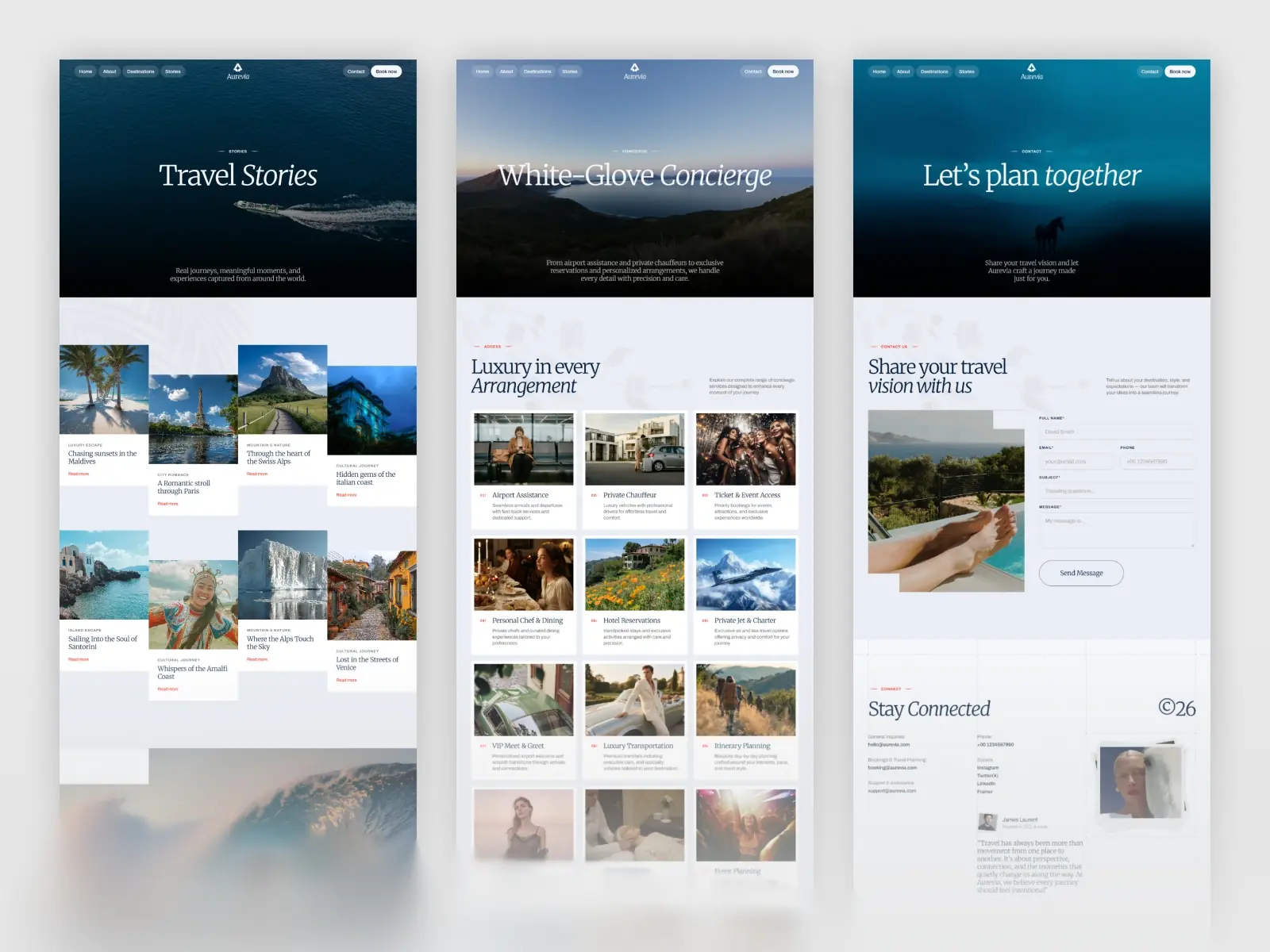Screen dimensions: 1270x952
Task: Open the Ticket & Event Access card image
Action: tap(746, 449)
